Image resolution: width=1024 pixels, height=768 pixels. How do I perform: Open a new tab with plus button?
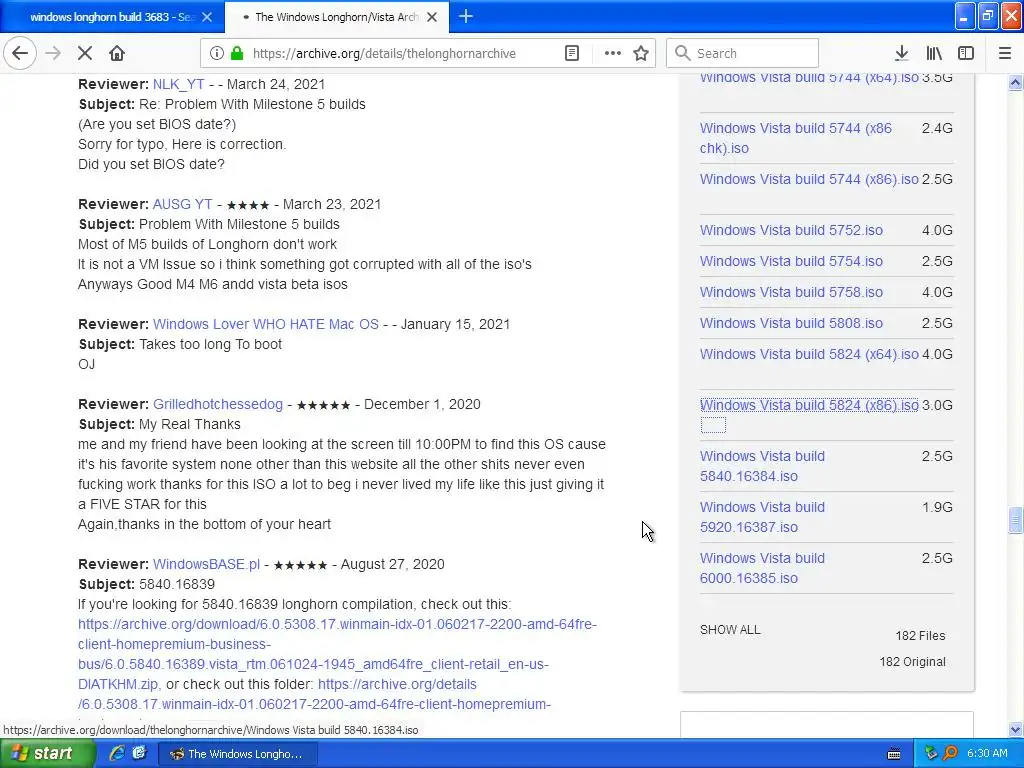(466, 16)
